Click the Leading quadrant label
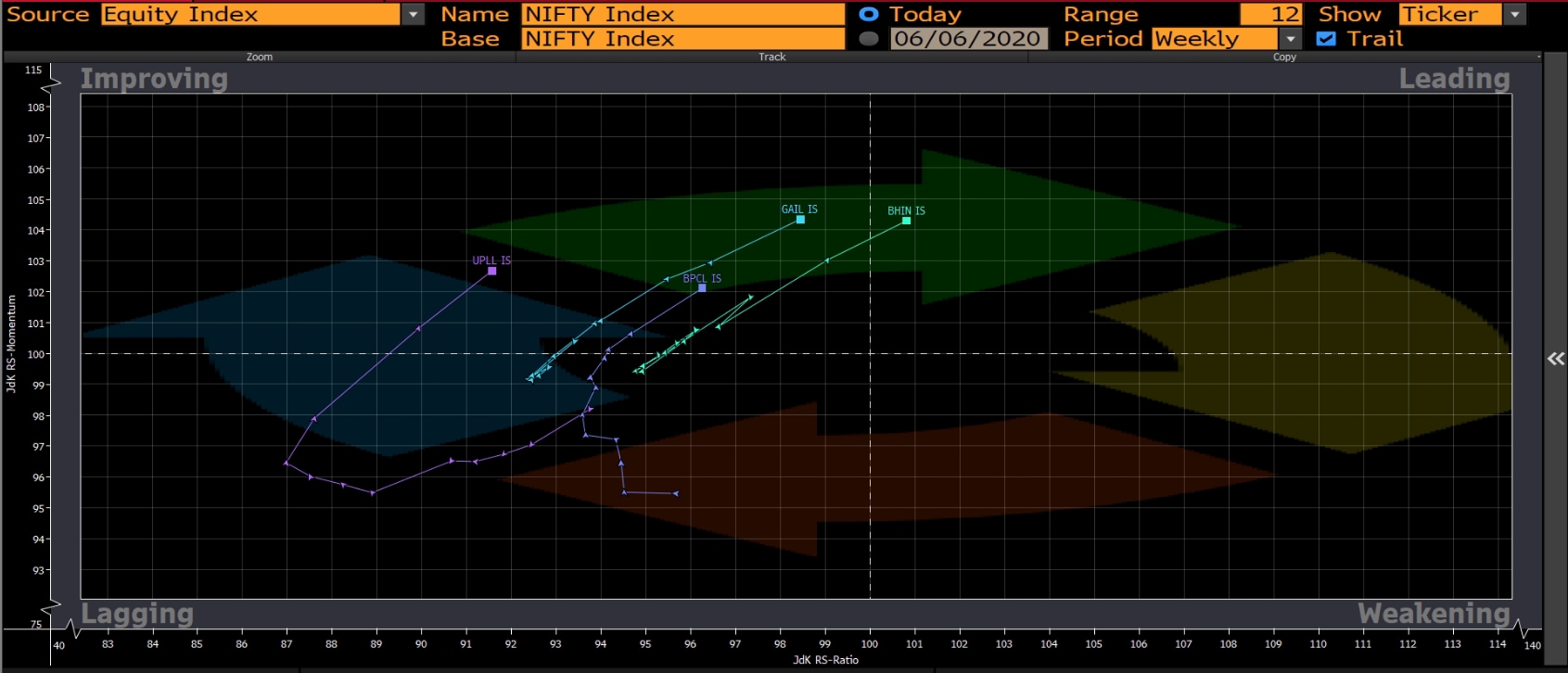Image resolution: width=1568 pixels, height=673 pixels. 1453,79
